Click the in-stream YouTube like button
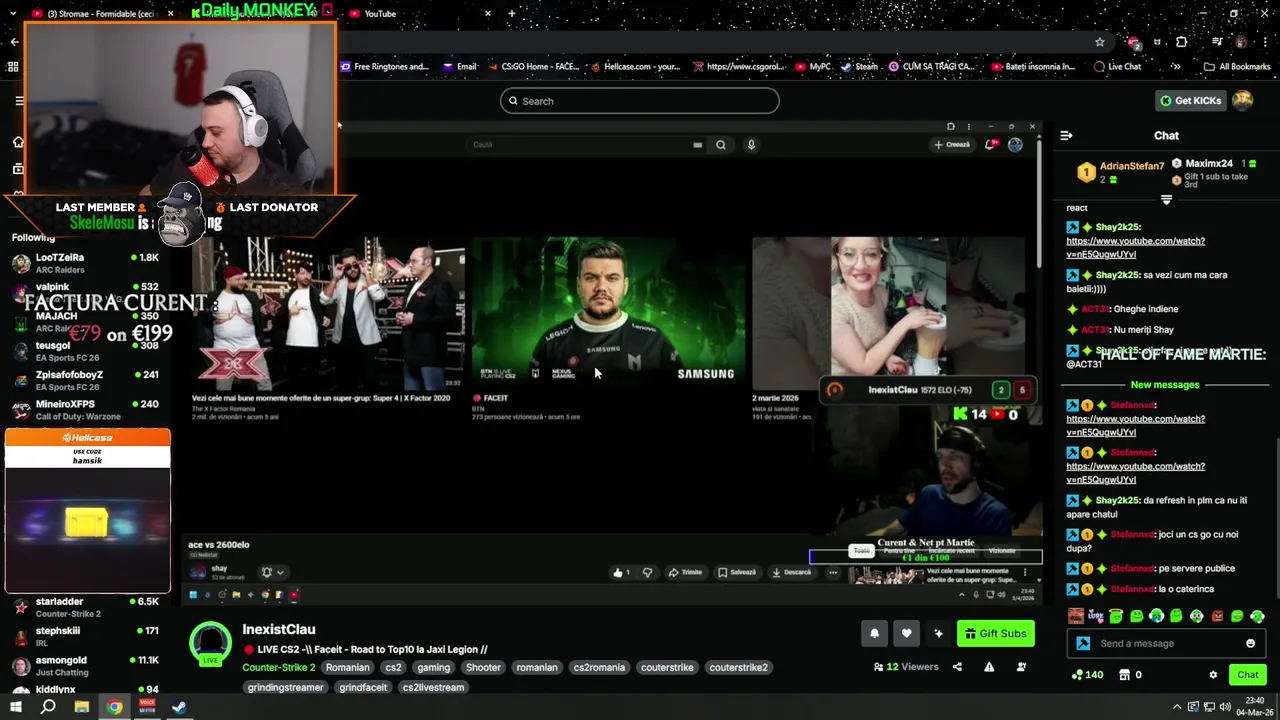The height and width of the screenshot is (720, 1280). pos(621,572)
